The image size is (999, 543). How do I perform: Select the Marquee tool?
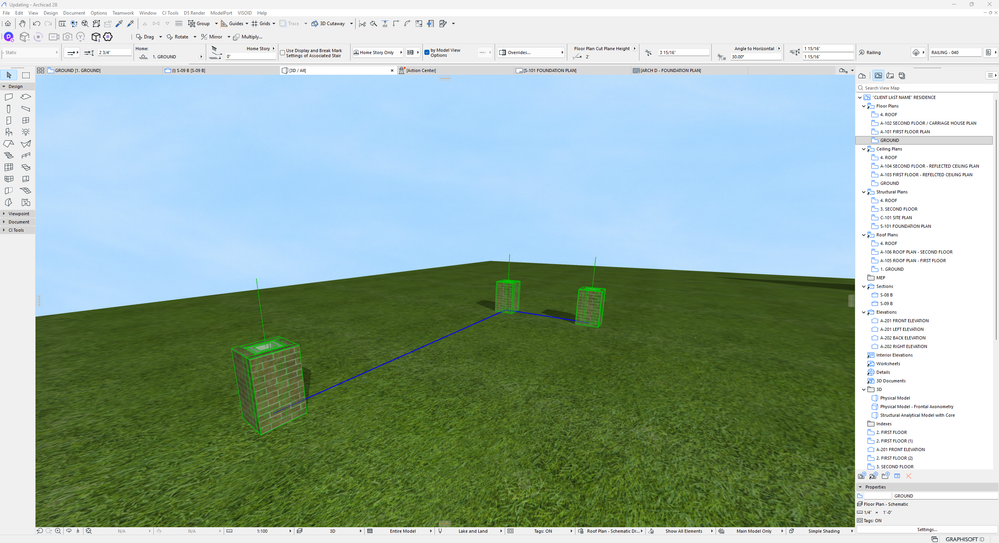[25, 75]
